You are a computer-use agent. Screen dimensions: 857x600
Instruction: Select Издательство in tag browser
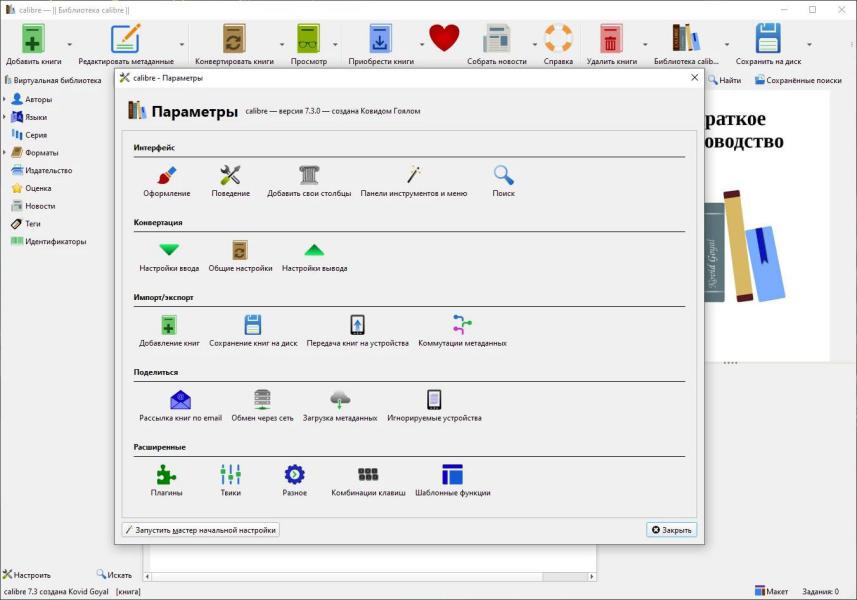tap(42, 170)
